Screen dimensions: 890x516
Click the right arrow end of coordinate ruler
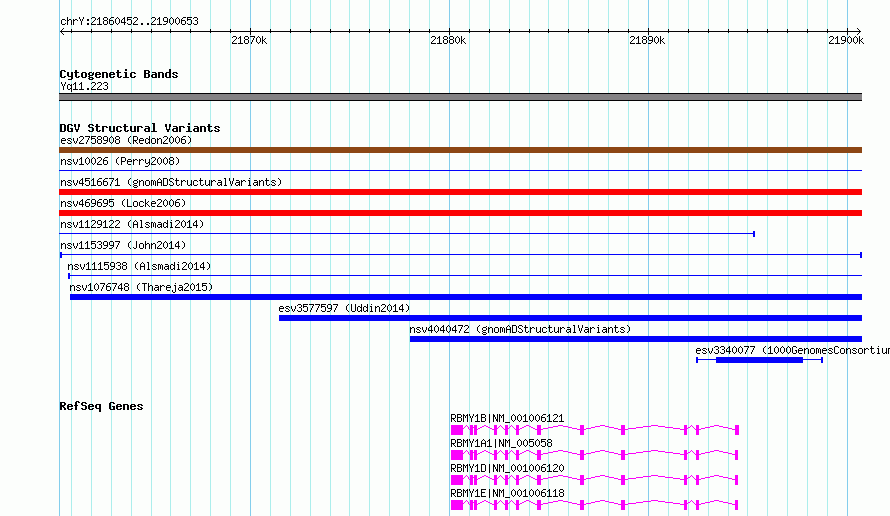[x=859, y=32]
